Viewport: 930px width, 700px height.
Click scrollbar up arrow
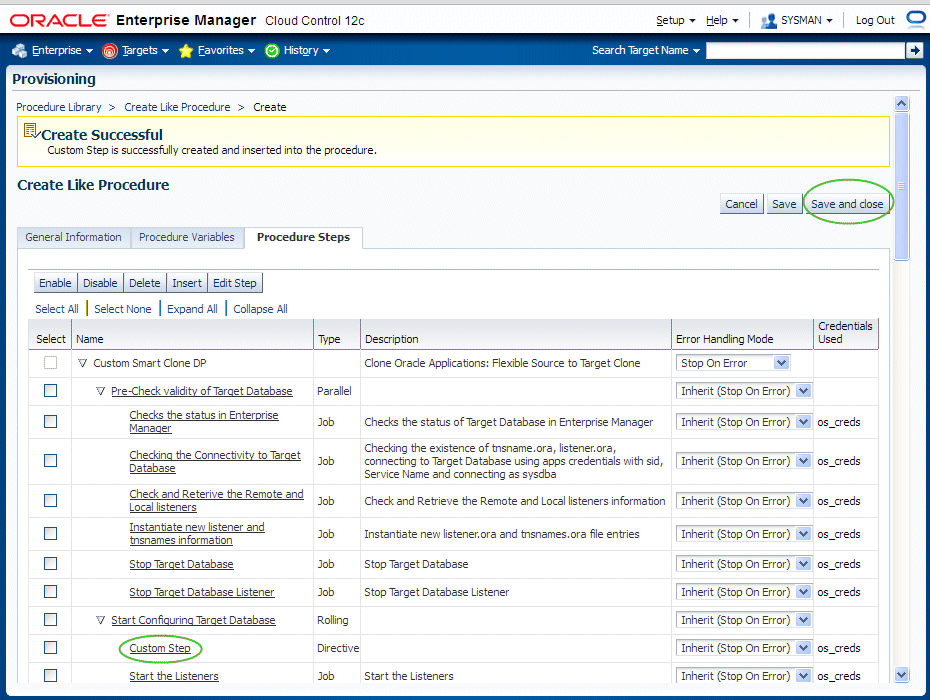(x=902, y=104)
